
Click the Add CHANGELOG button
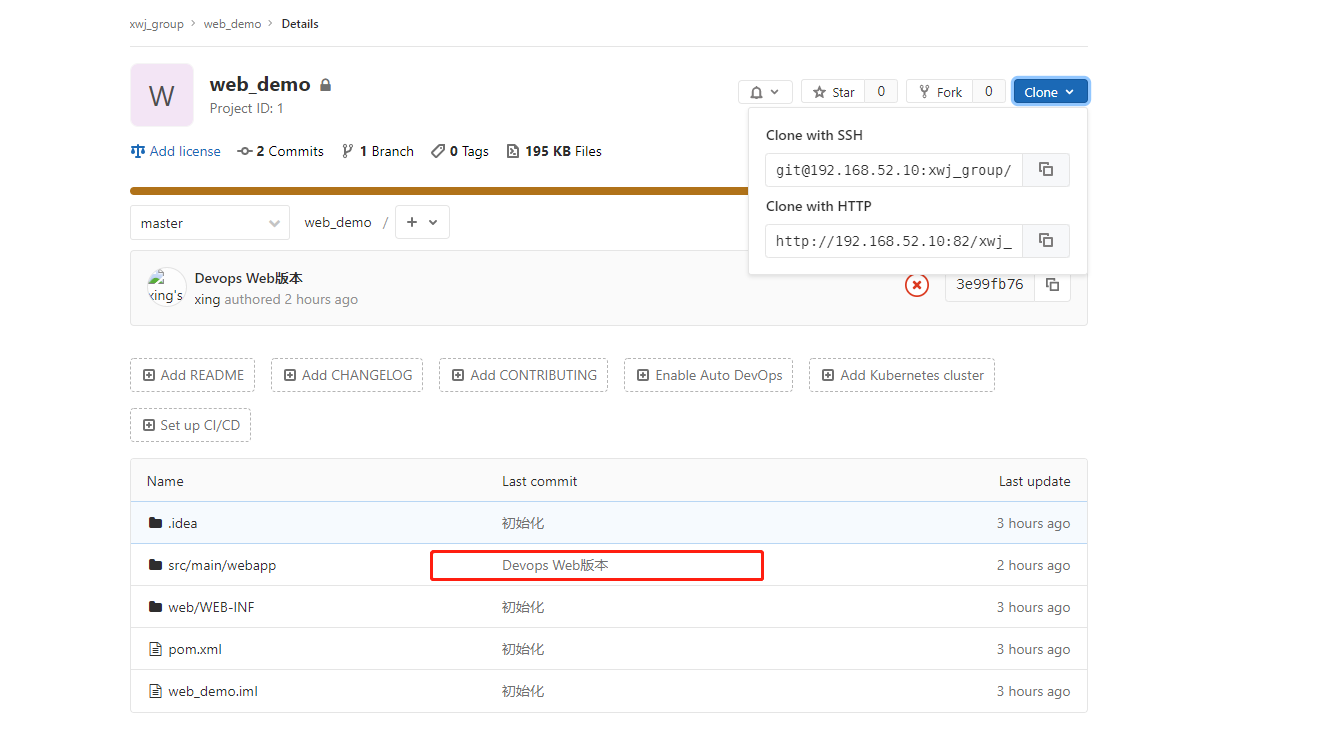coord(347,375)
